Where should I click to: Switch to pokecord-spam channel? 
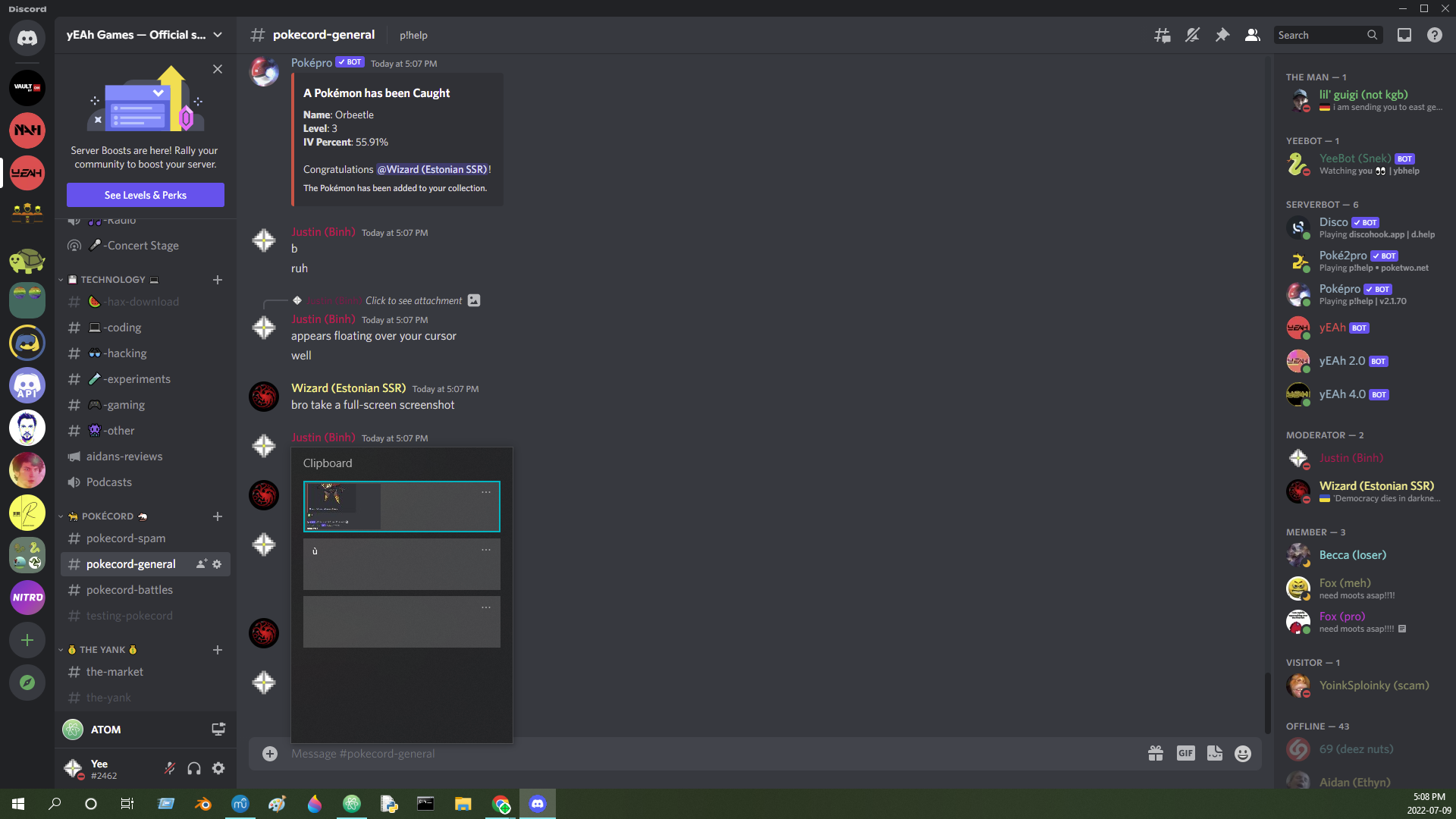[126, 538]
